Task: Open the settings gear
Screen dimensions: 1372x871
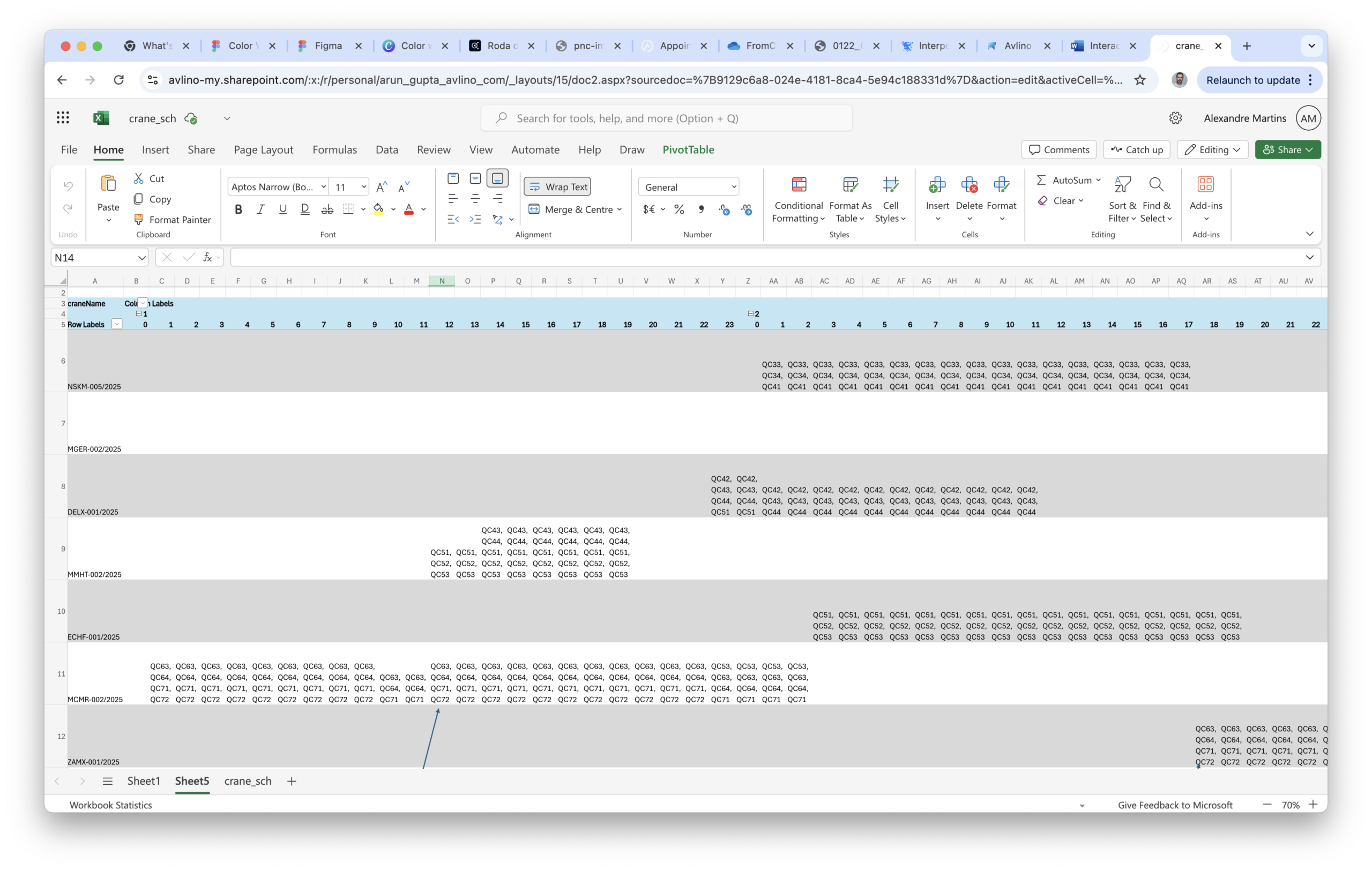Action: [x=1175, y=118]
